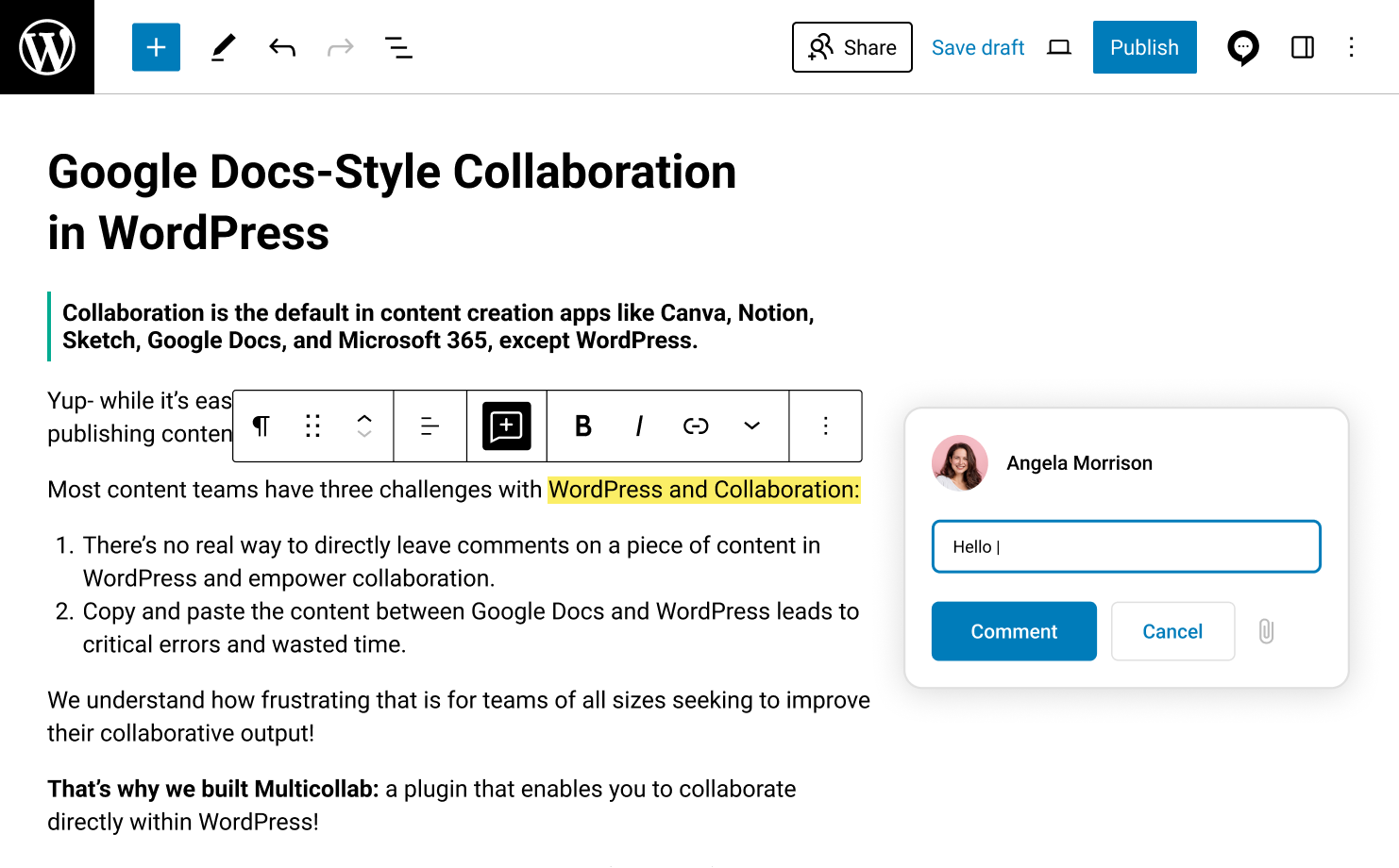Viewport: 1399px width, 868px height.
Task: Click the list item starting 'Copy and paste the content'
Action: [471, 627]
